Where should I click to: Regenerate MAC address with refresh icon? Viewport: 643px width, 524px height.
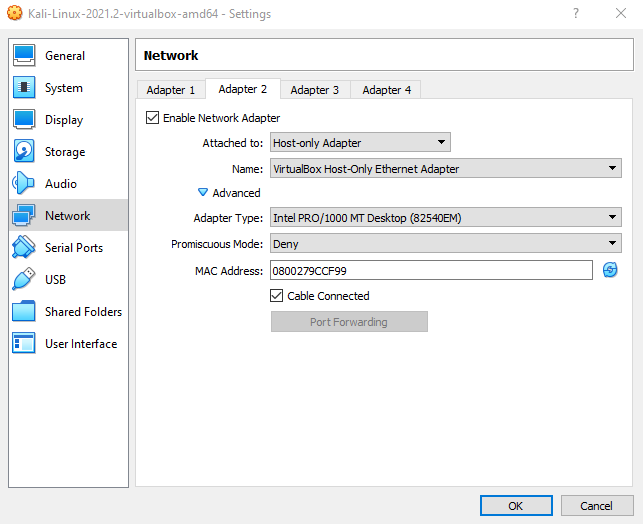coord(610,270)
